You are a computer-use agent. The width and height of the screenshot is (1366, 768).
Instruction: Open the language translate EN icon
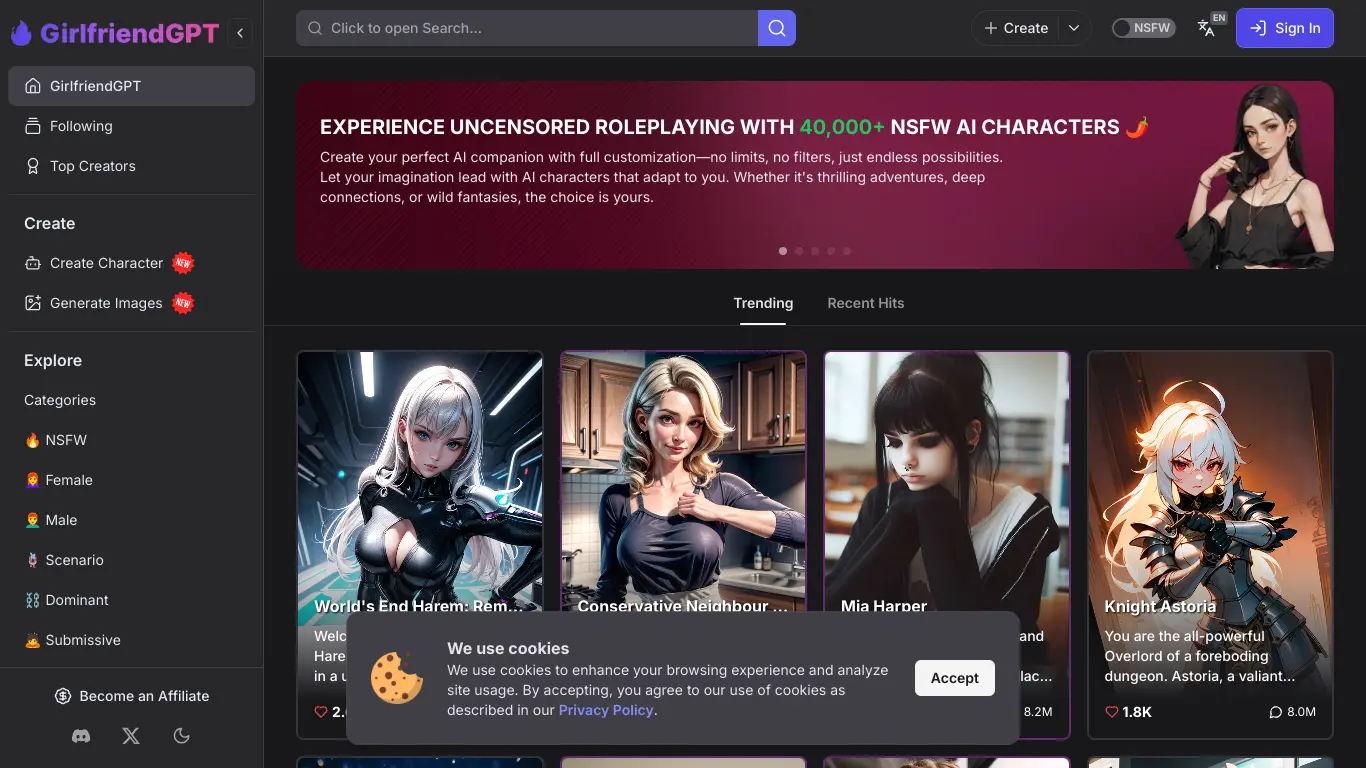1208,27
